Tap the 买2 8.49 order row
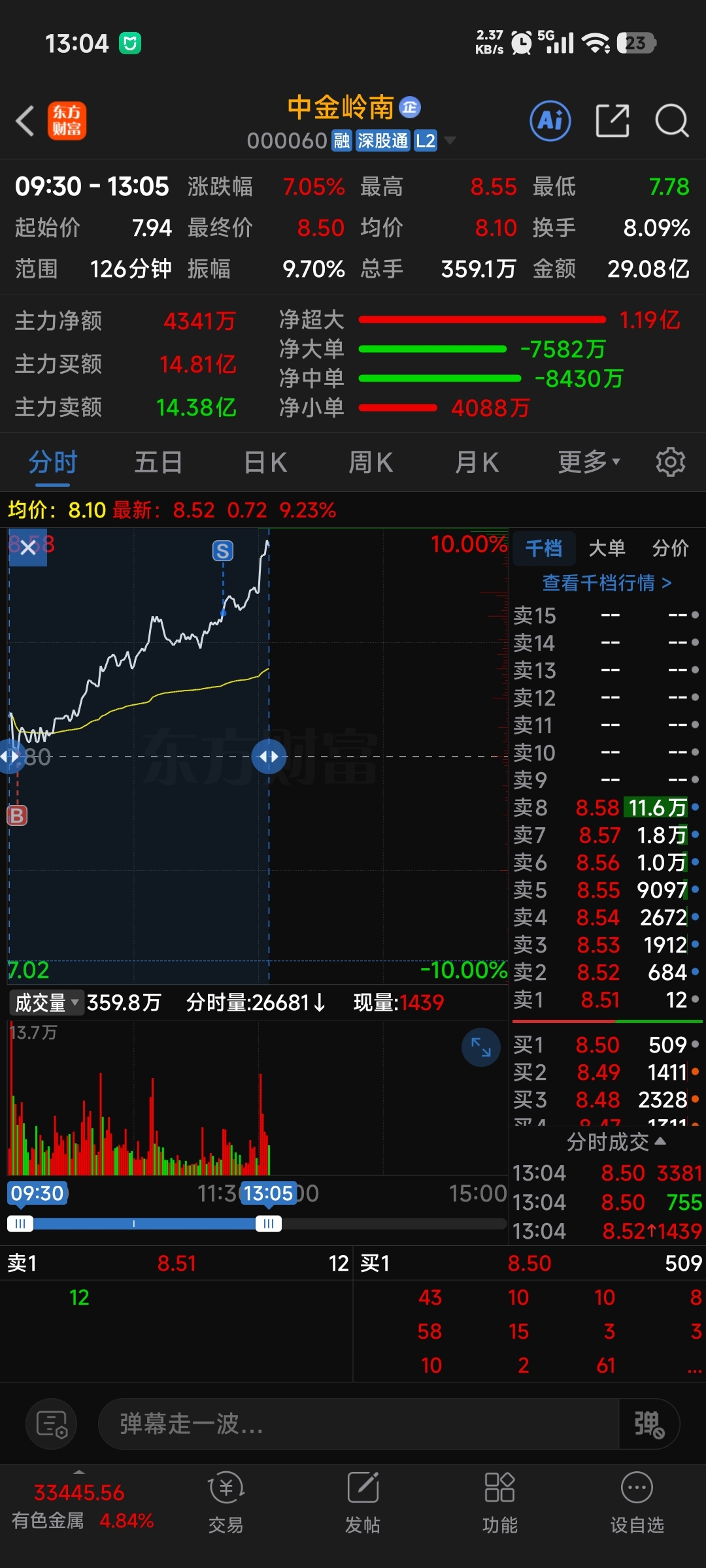Image resolution: width=706 pixels, height=1568 pixels. tap(606, 1072)
